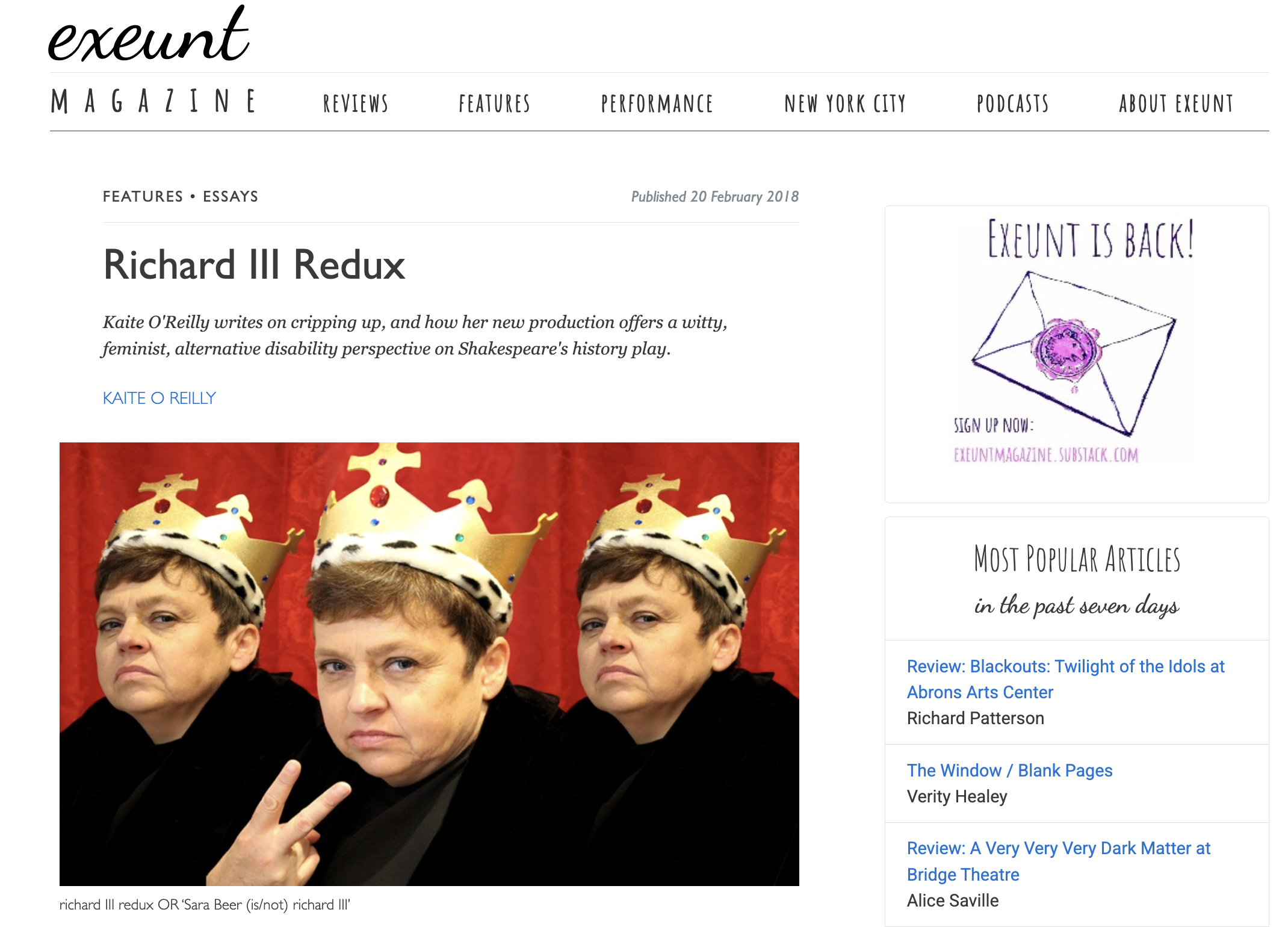Visit the About Exeunt page
Viewport: 1288px width, 927px height.
pyautogui.click(x=1176, y=104)
